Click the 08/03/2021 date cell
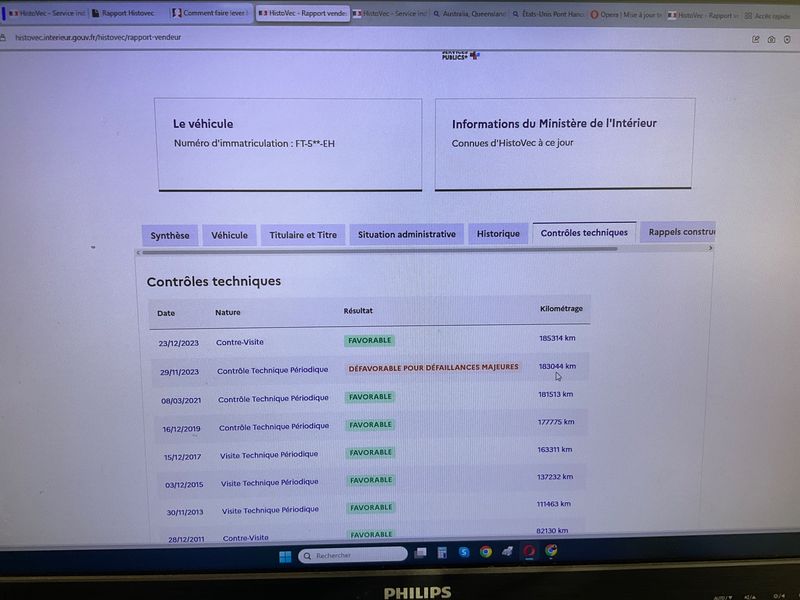The image size is (800, 600). tap(181, 401)
